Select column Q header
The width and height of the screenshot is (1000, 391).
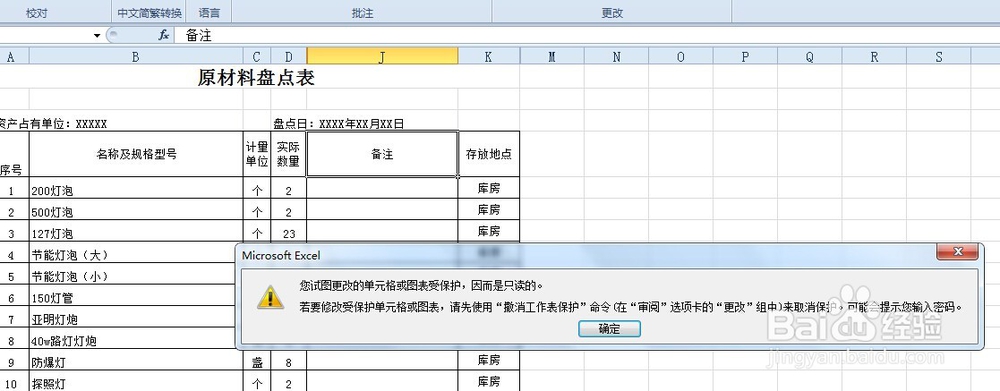coord(809,57)
